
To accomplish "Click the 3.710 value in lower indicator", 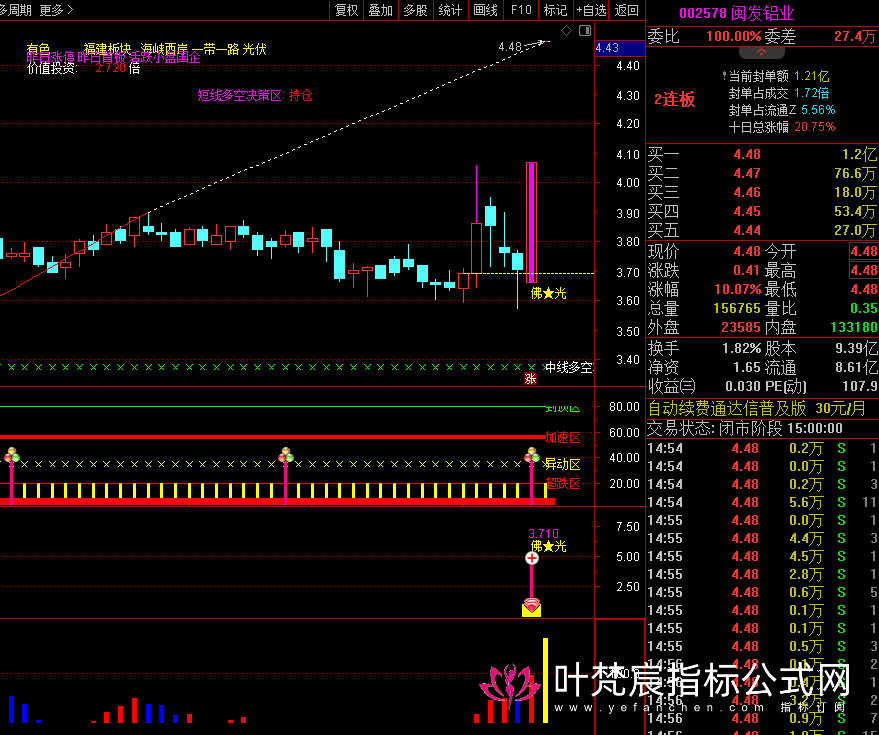I will click(x=543, y=534).
